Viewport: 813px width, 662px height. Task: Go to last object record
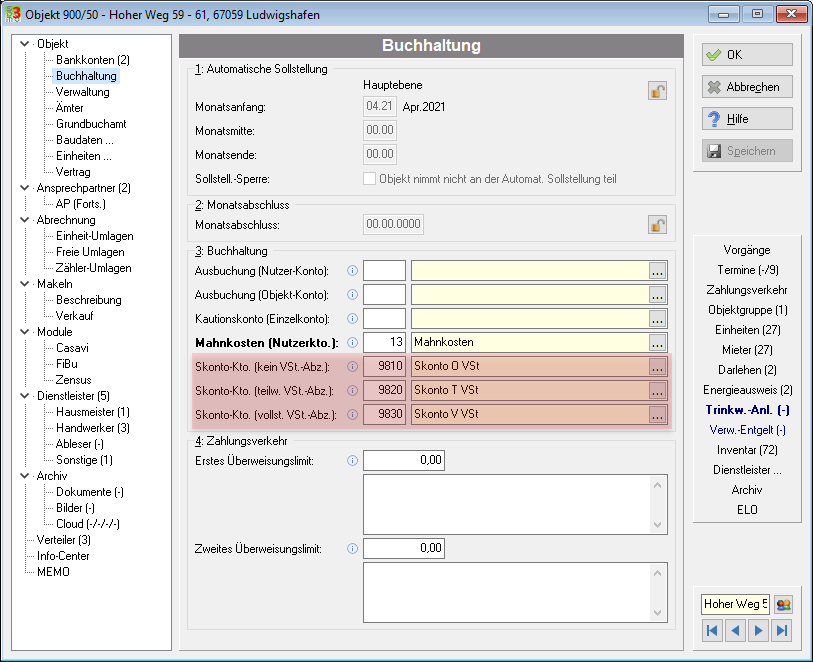pos(781,630)
